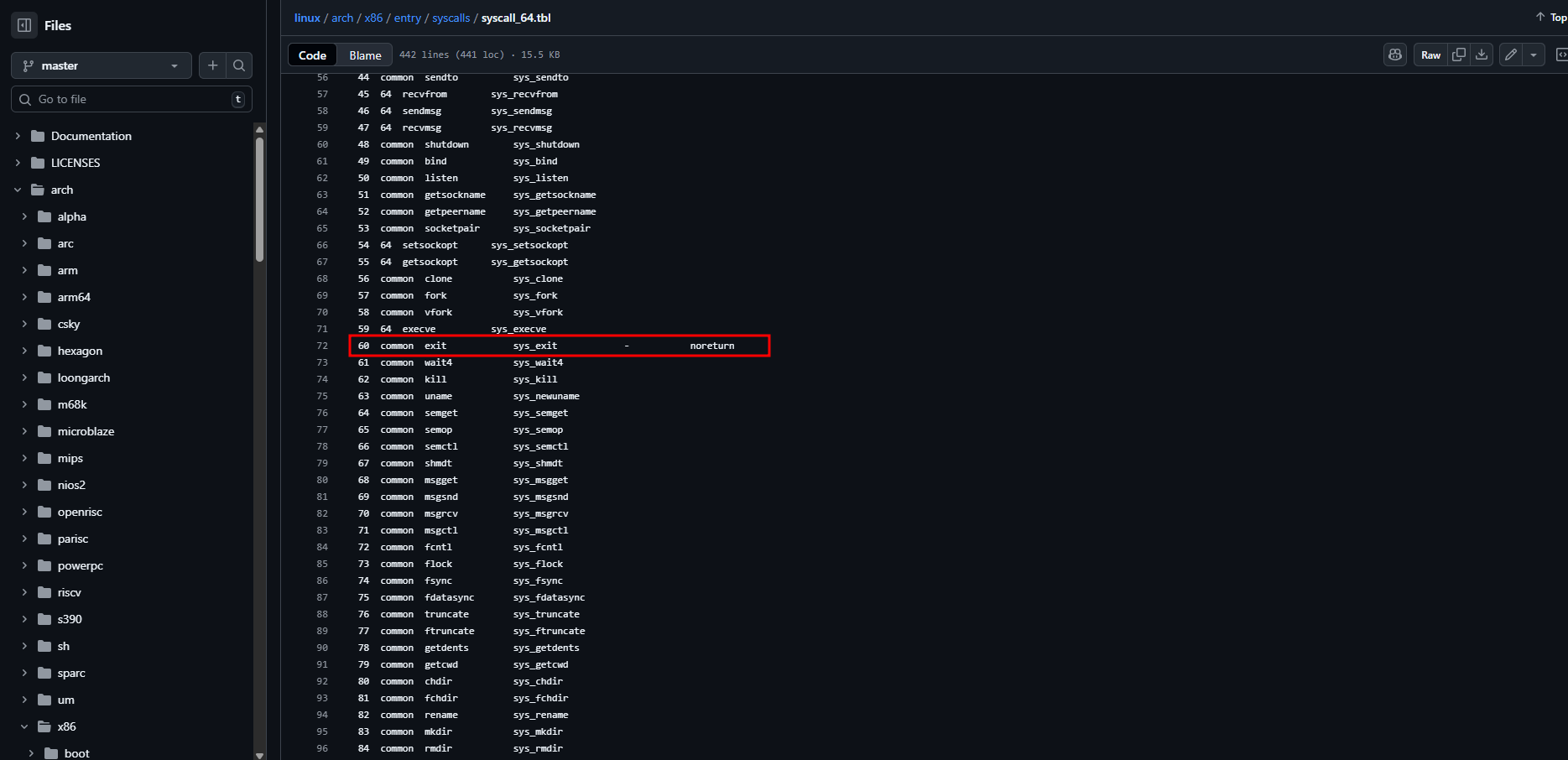The height and width of the screenshot is (760, 1568).
Task: Click the Go to file input
Action: (132, 99)
